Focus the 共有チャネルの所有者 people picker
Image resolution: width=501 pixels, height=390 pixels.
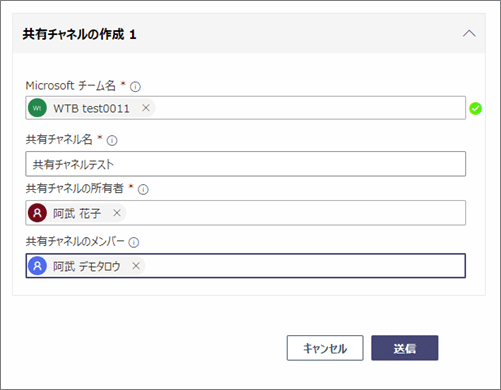[x=246, y=213]
